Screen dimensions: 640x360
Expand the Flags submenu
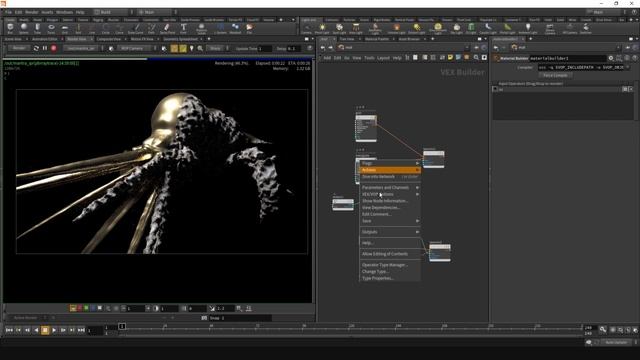pyautogui.click(x=390, y=163)
